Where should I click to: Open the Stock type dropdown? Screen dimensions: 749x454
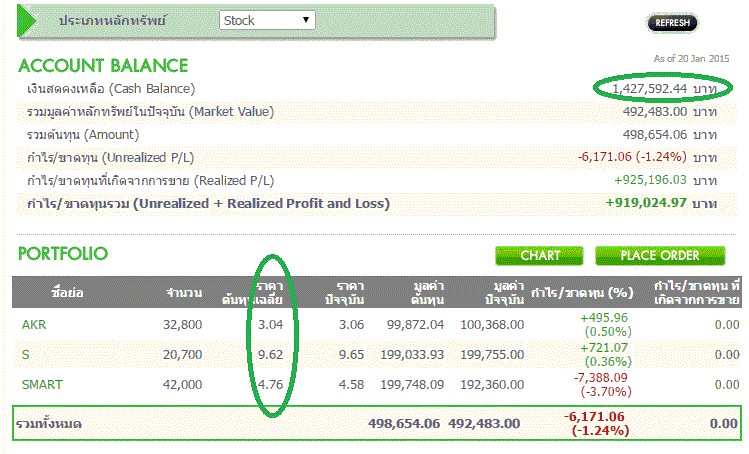pos(266,20)
